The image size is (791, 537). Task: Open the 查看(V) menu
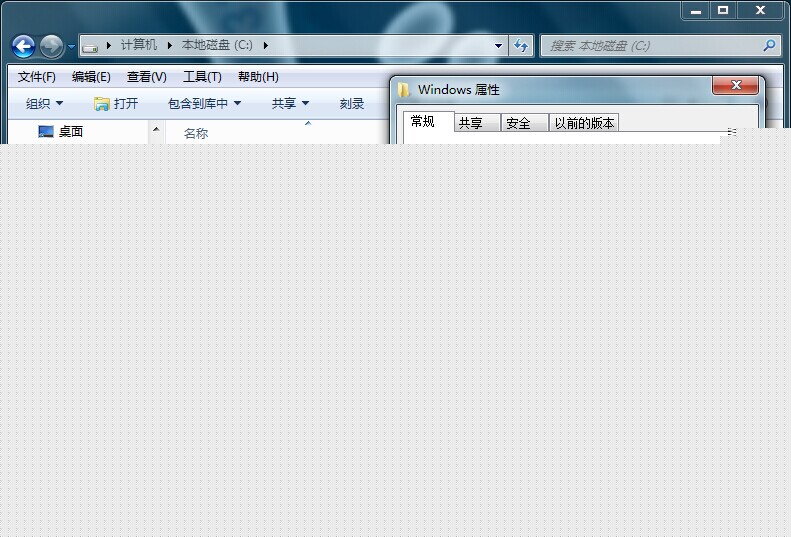coord(146,77)
